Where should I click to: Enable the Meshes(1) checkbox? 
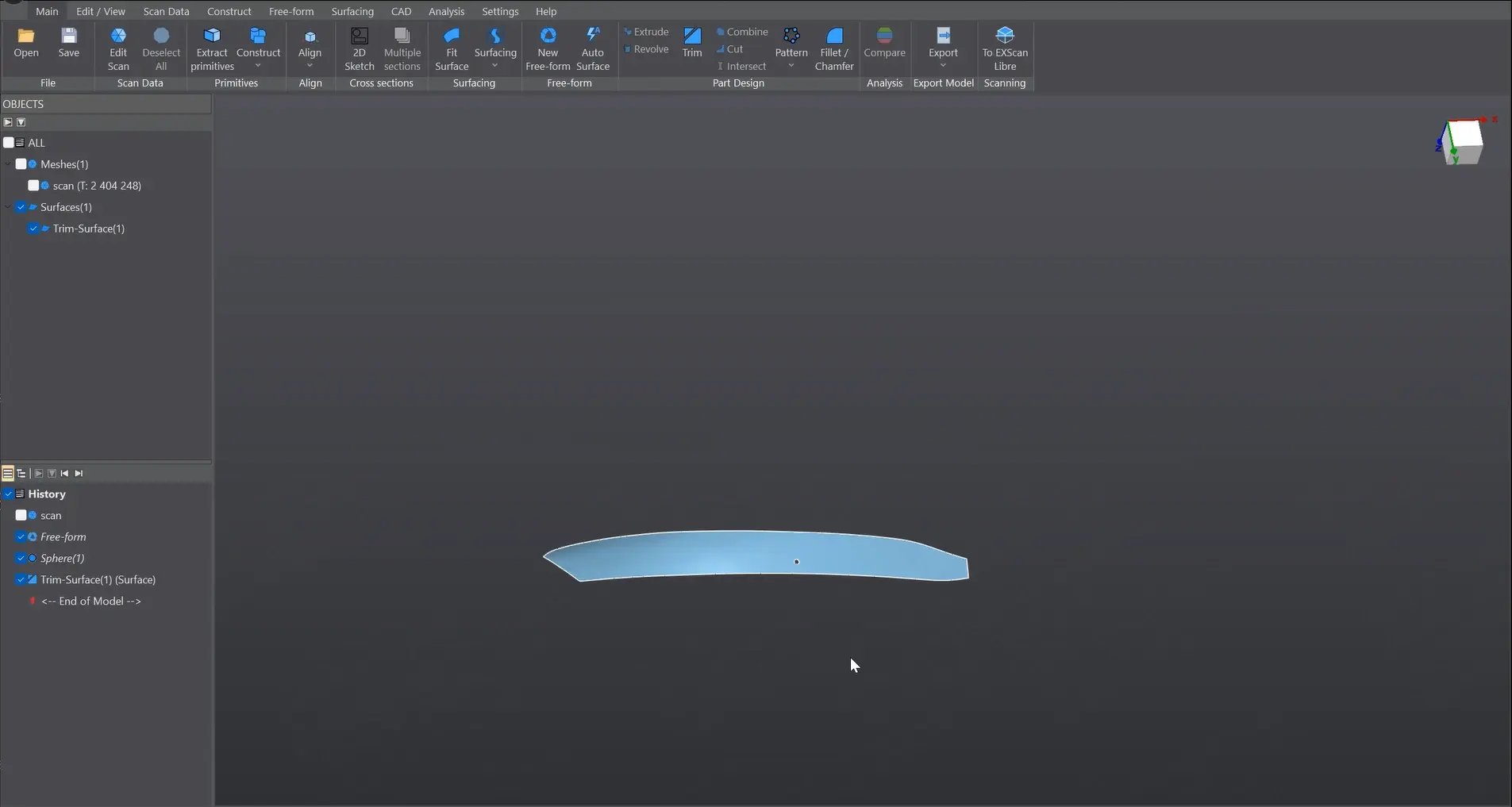21,164
